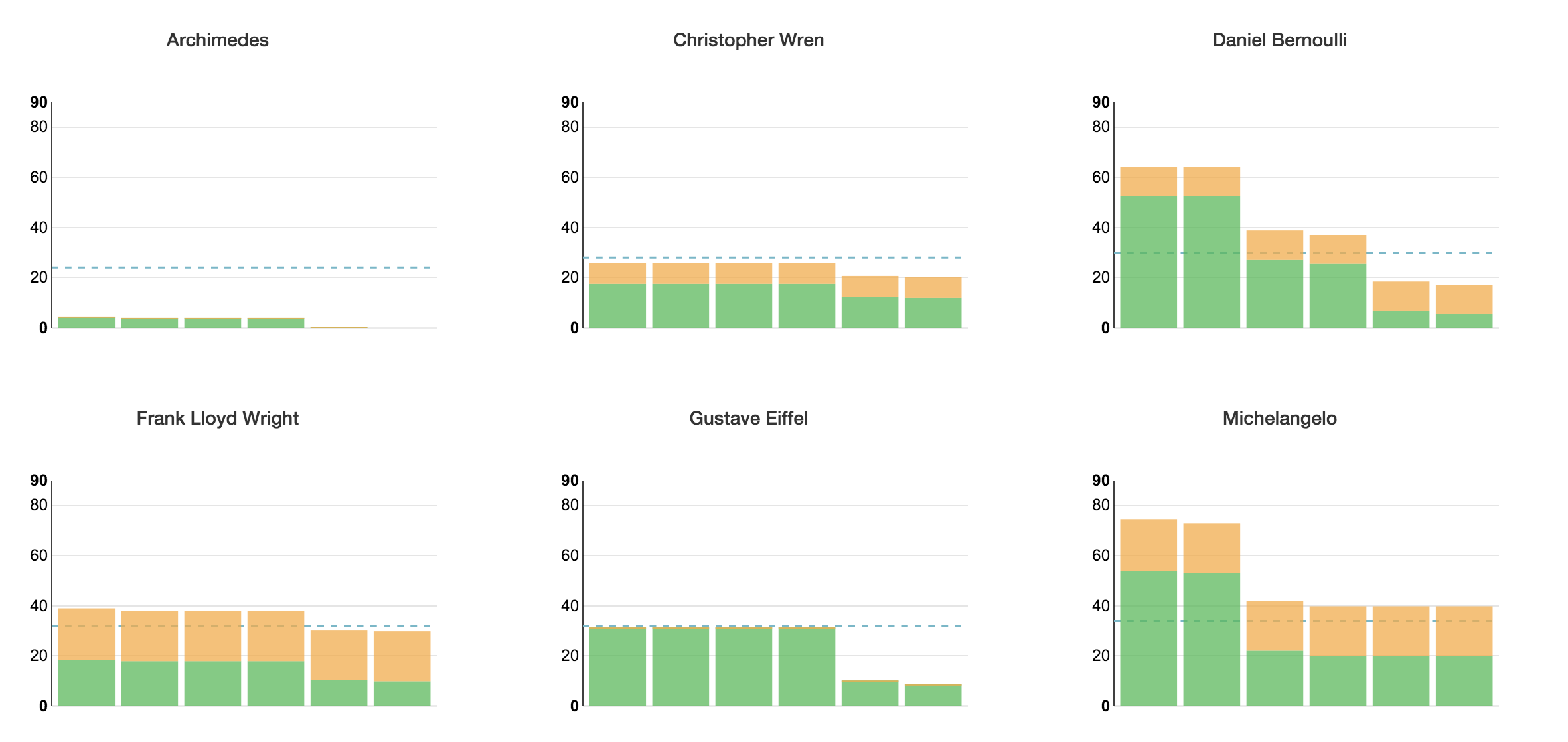1568x742 pixels.
Task: Select first orange segment in Frank Lloyd Wright chart
Action: point(86,634)
